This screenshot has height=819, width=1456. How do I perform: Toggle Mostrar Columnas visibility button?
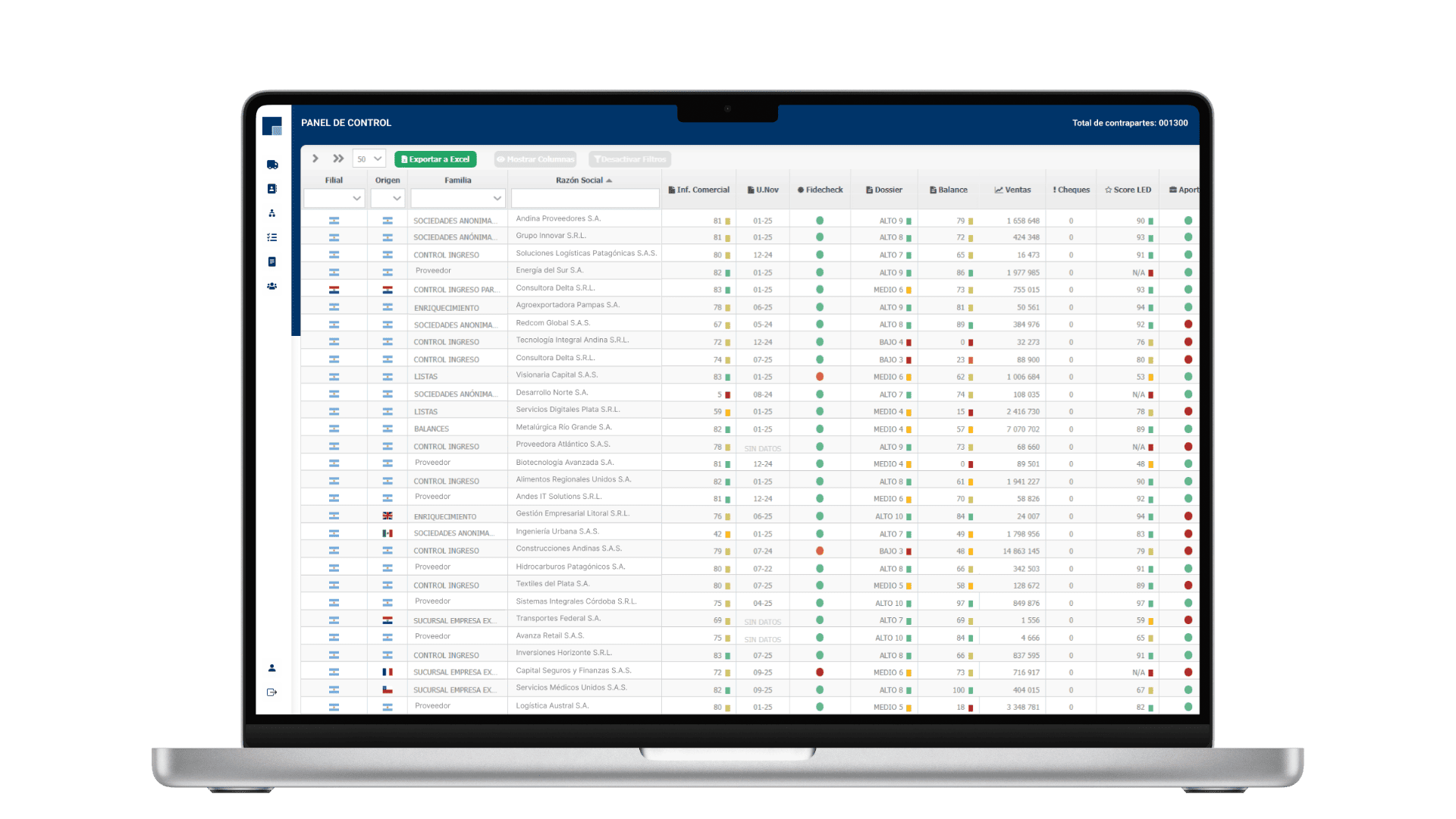click(535, 159)
